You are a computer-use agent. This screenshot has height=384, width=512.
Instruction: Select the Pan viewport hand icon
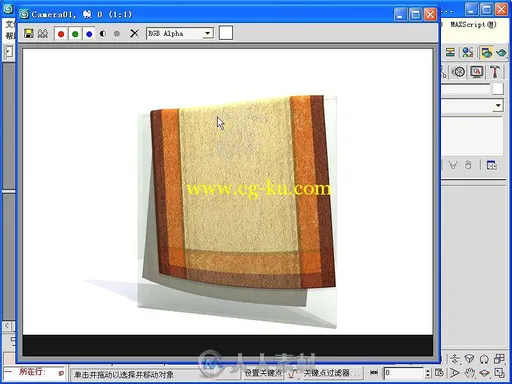point(470,373)
